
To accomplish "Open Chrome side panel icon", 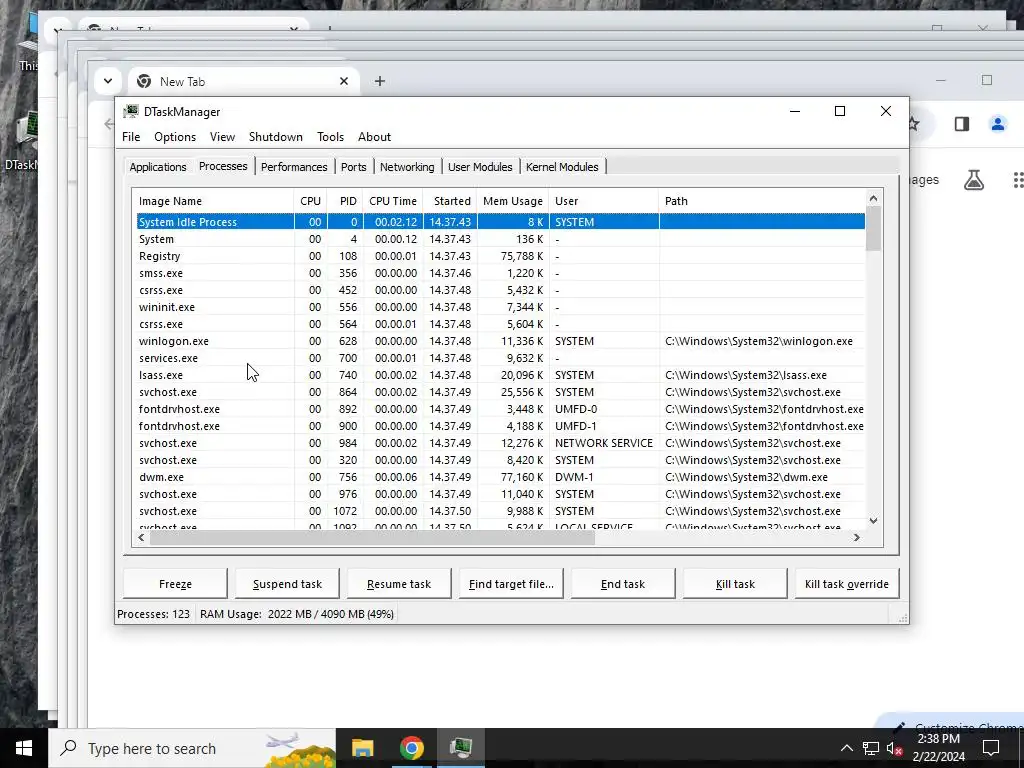I will [961, 124].
